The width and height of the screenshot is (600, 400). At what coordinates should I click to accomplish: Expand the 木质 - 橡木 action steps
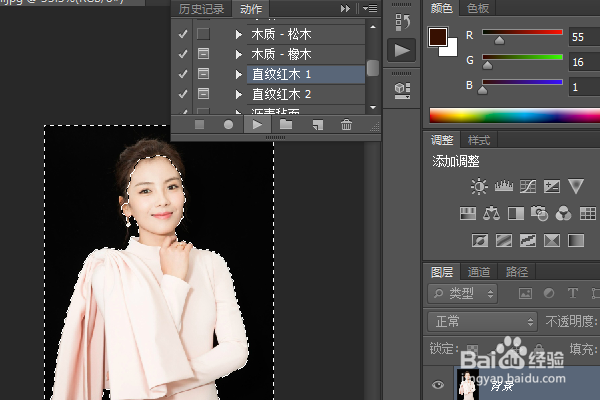239,54
